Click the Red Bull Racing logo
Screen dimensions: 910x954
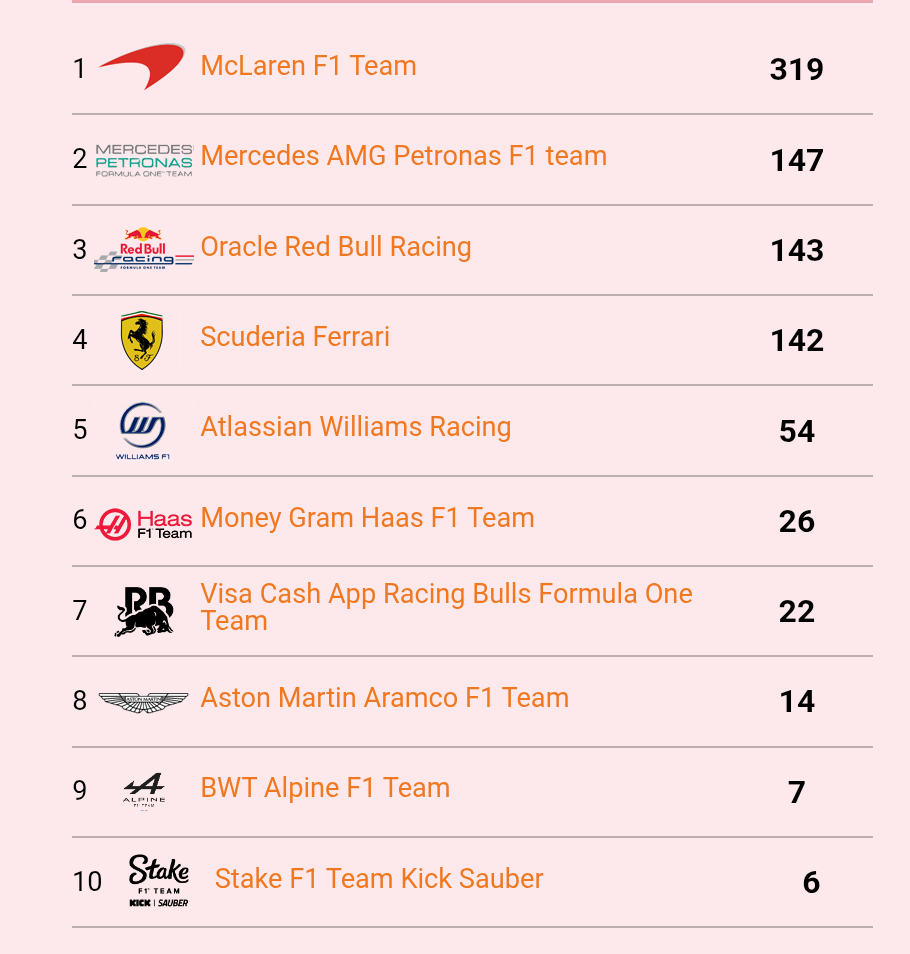(x=144, y=249)
